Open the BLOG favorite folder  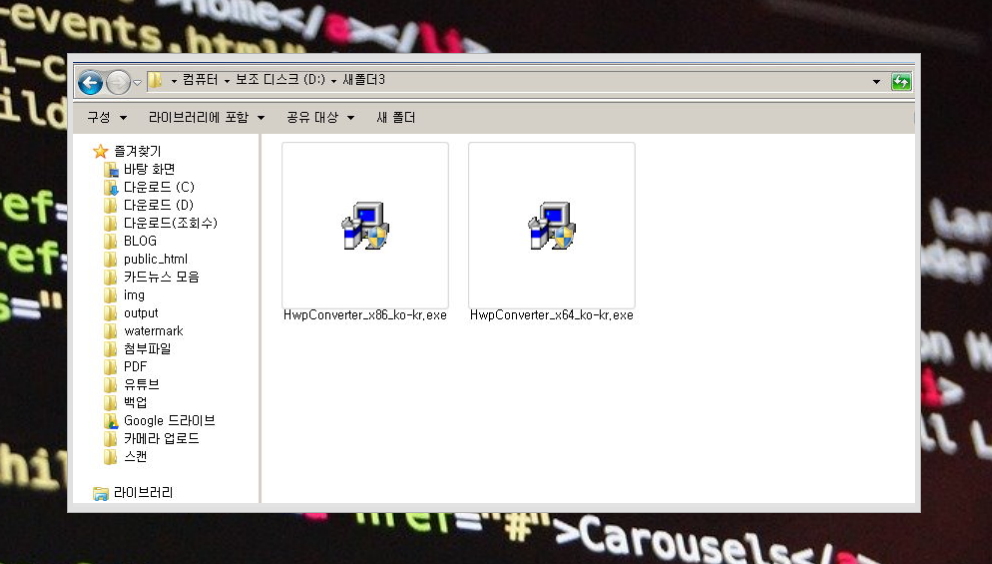pyautogui.click(x=140, y=241)
